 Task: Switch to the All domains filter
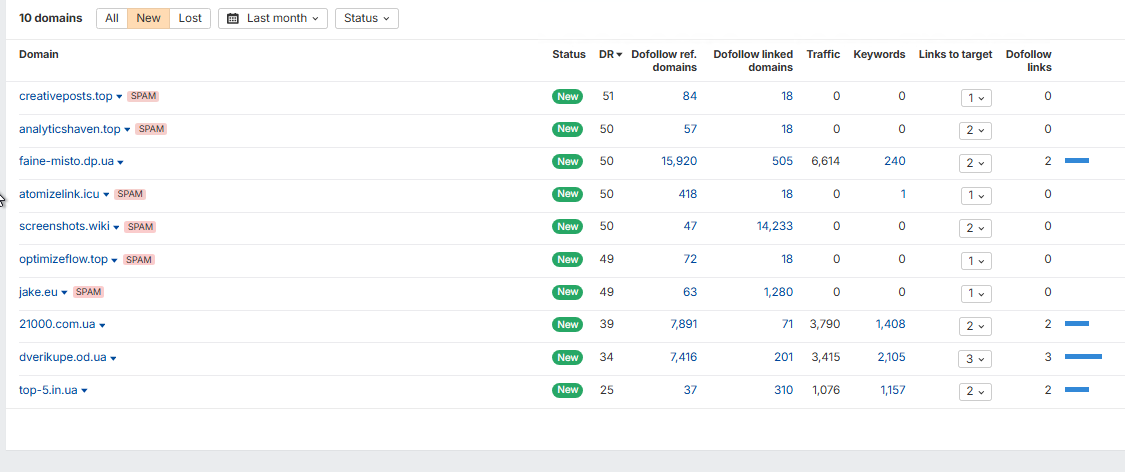[112, 18]
